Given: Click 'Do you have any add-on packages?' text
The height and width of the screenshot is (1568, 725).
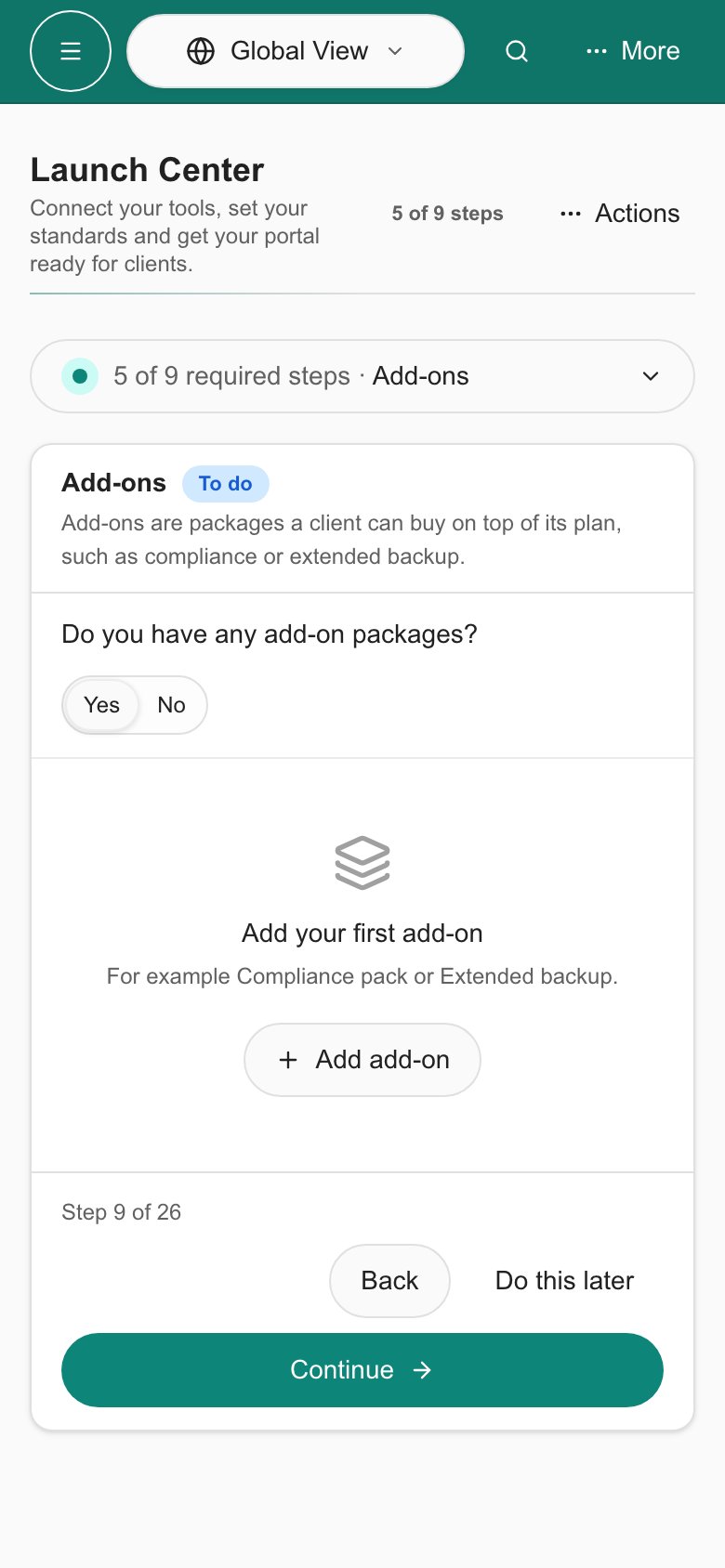Looking at the screenshot, I should pos(270,634).
